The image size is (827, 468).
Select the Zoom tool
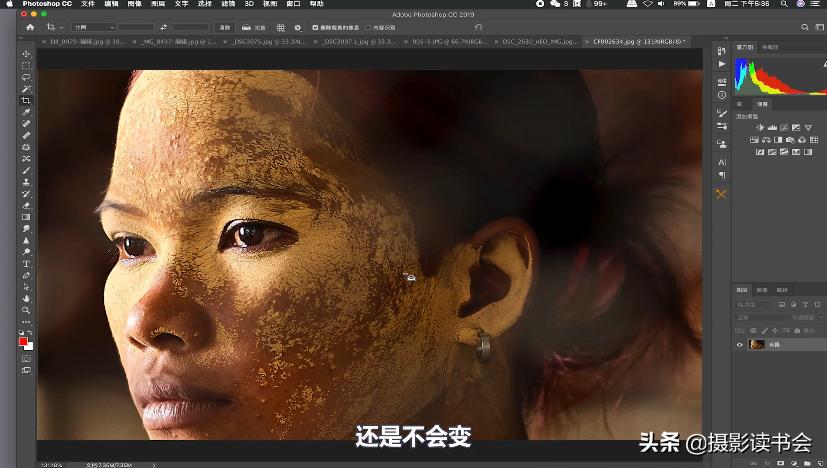(26, 310)
